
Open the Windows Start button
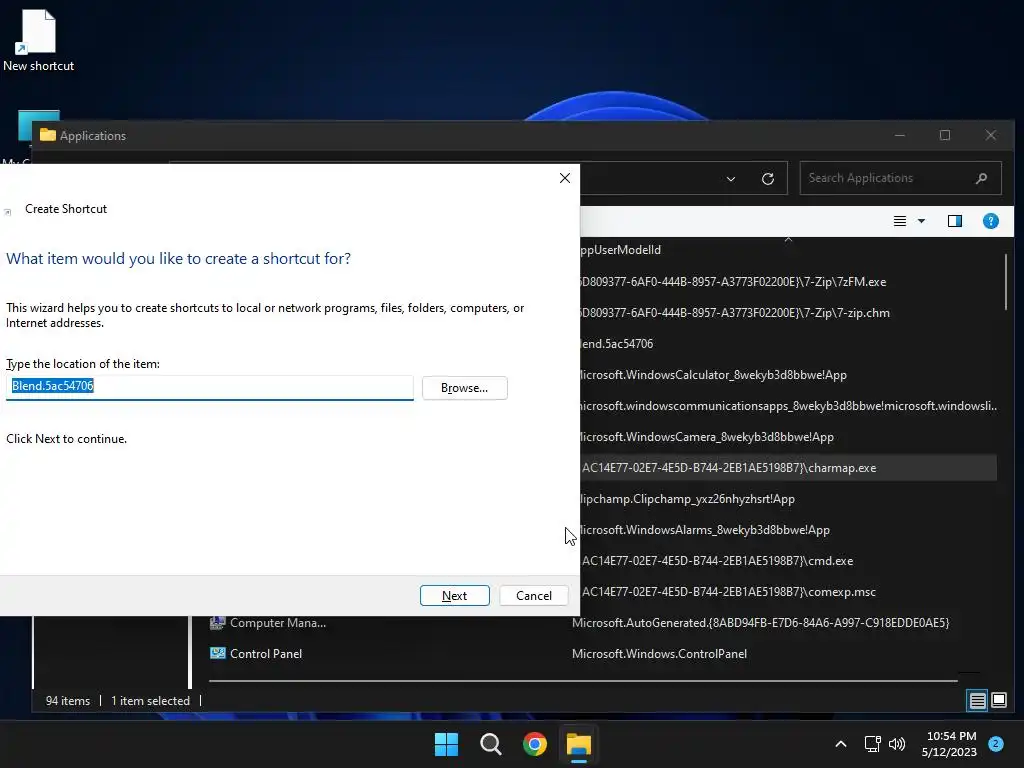pyautogui.click(x=447, y=744)
